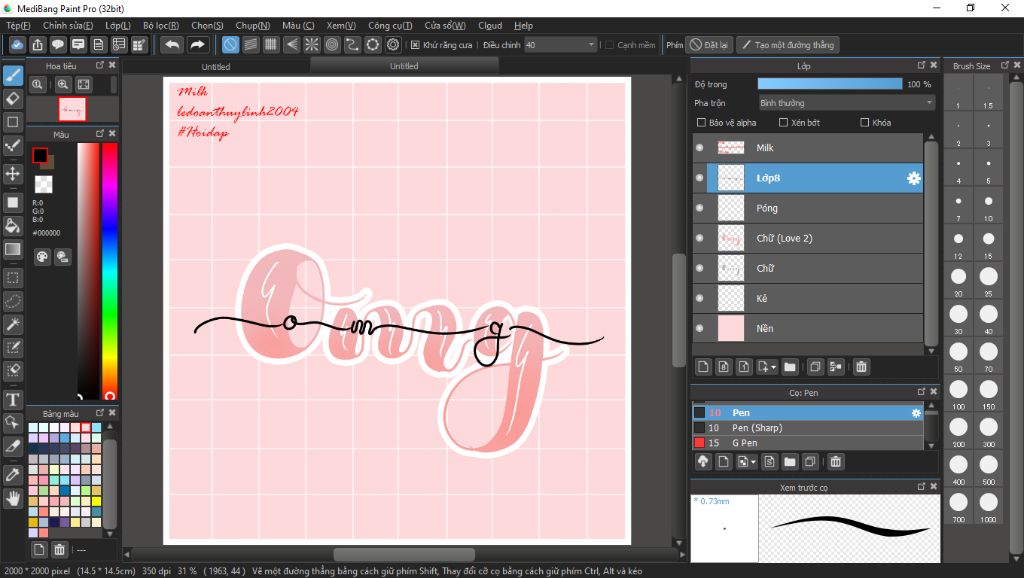Adjust Độ trong opacity slider
Screen dimensions: 1024x578
[829, 84]
